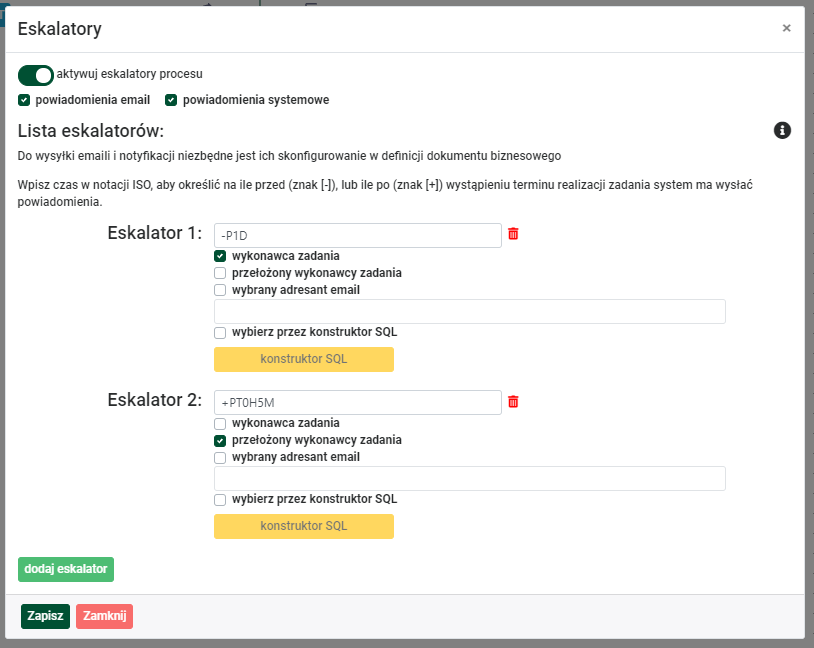Uncheck przełożony wykonawcy zadania for Eskalator 2
Viewport: 814px width, 648px height.
click(220, 441)
